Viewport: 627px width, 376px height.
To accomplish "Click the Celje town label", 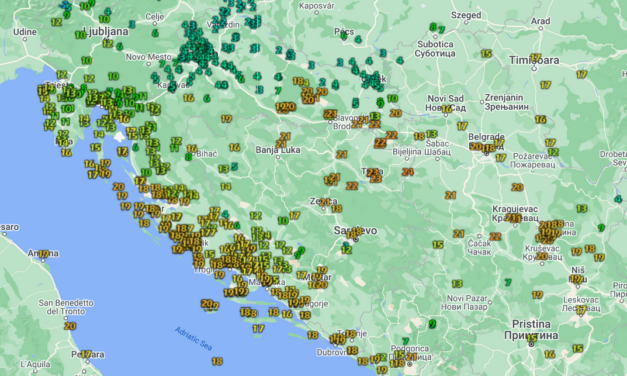I will point(155,17).
